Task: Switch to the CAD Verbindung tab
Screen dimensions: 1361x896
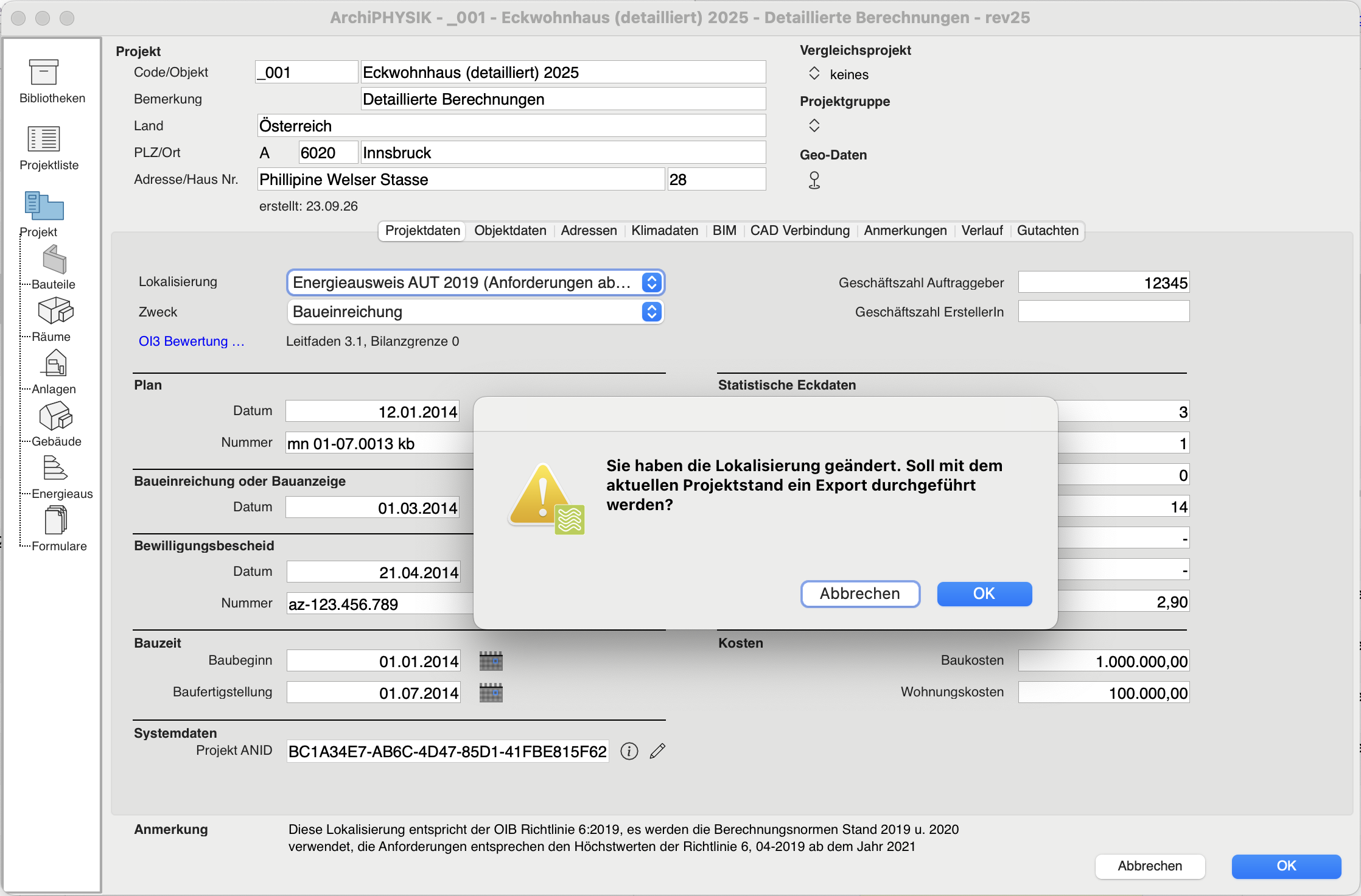Action: (x=800, y=231)
